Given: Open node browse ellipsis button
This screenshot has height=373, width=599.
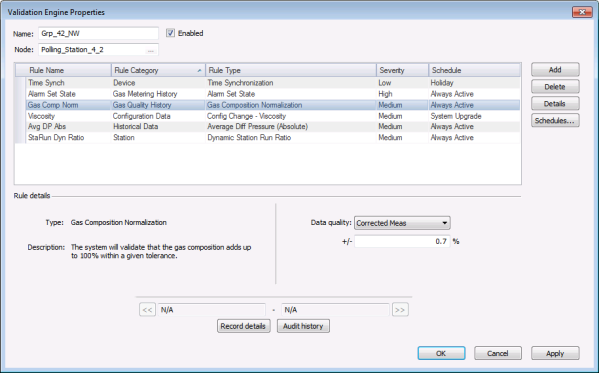Looking at the screenshot, I should pos(151,50).
